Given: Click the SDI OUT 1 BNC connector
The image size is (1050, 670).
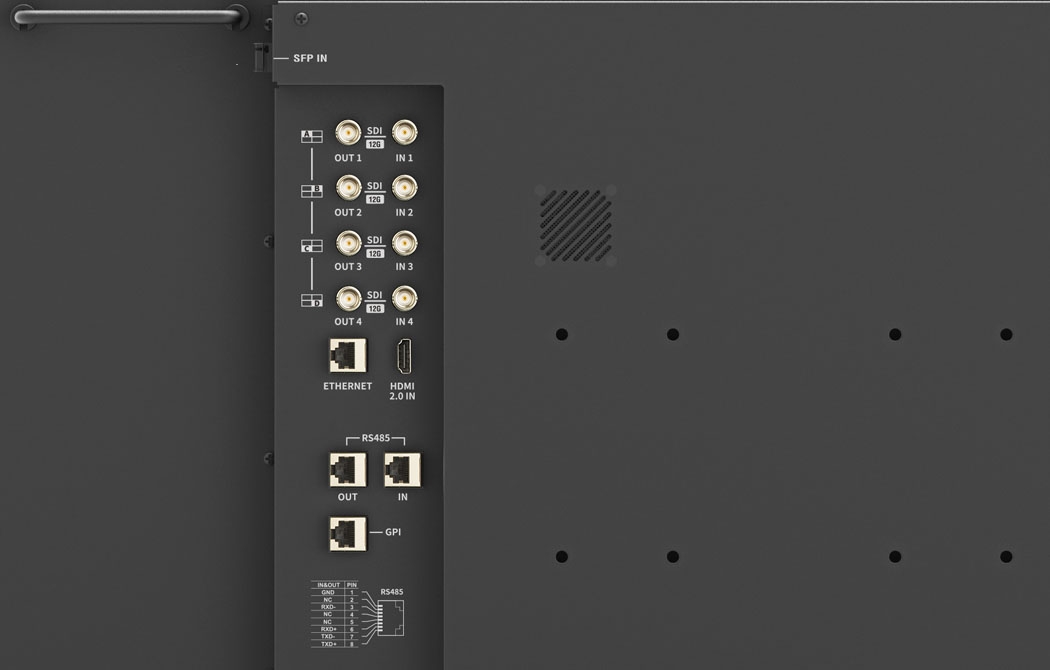Looking at the screenshot, I should [348, 132].
